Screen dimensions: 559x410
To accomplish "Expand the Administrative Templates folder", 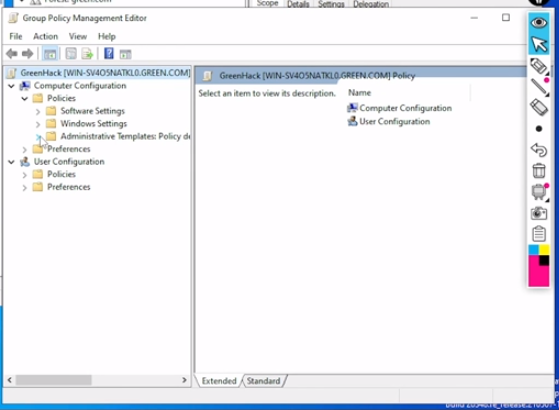I will pos(38,137).
